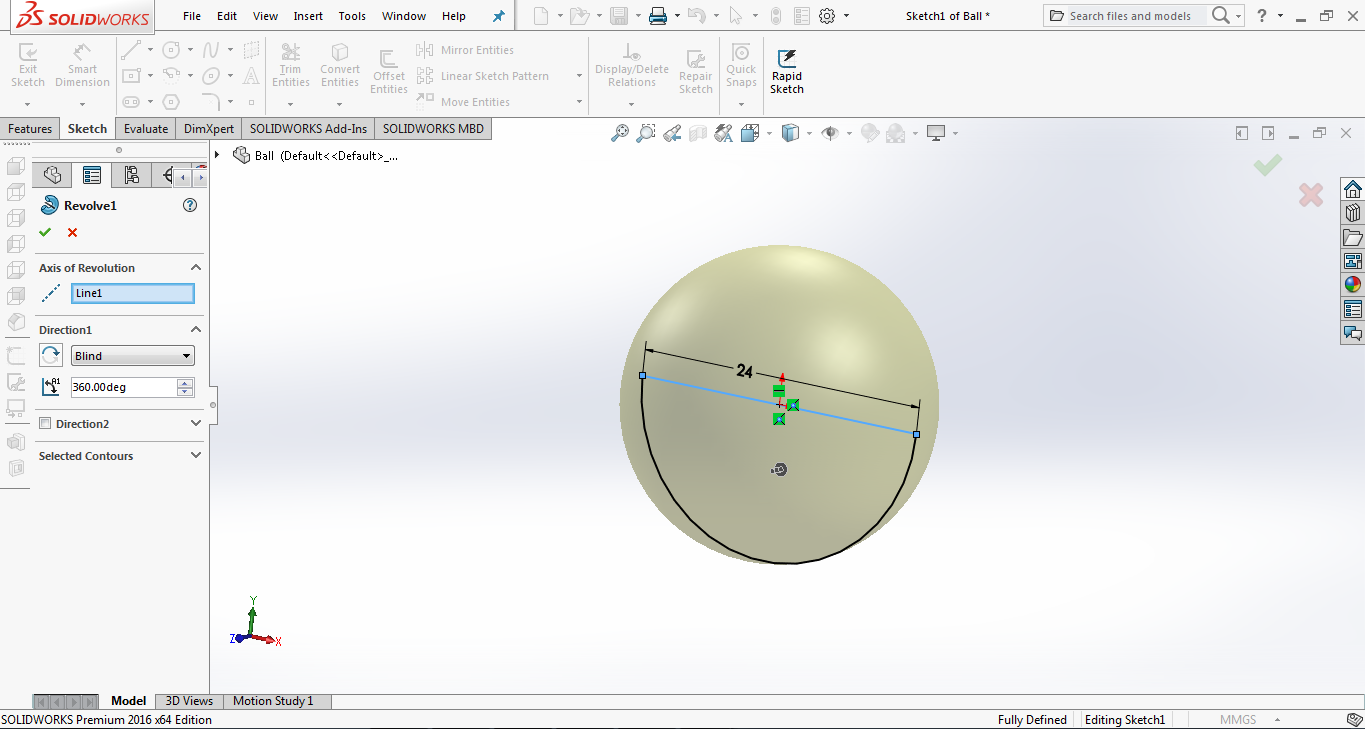1365x729 pixels.
Task: Open the Tools menu
Action: (x=352, y=16)
